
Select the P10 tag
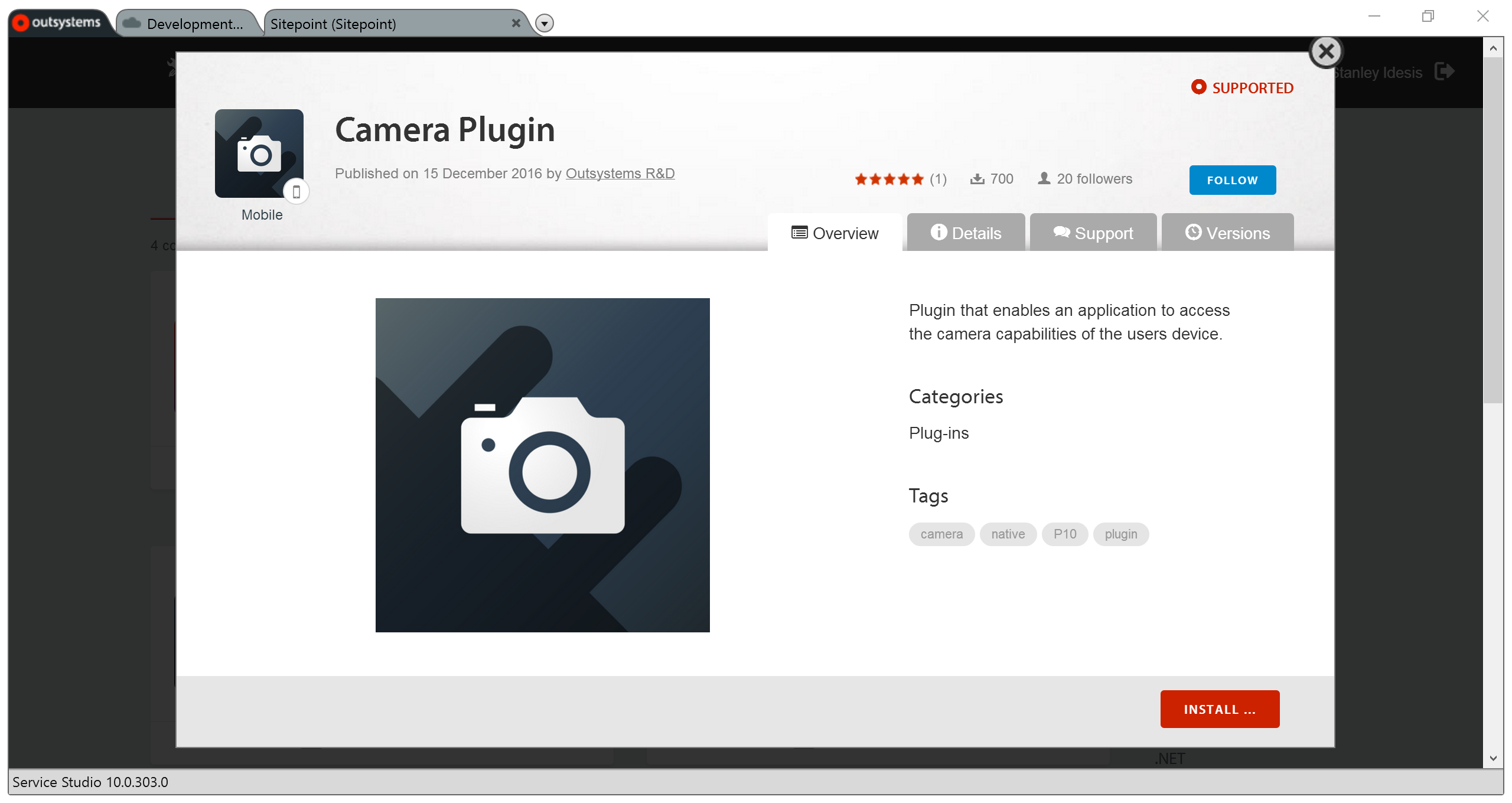pos(1065,534)
